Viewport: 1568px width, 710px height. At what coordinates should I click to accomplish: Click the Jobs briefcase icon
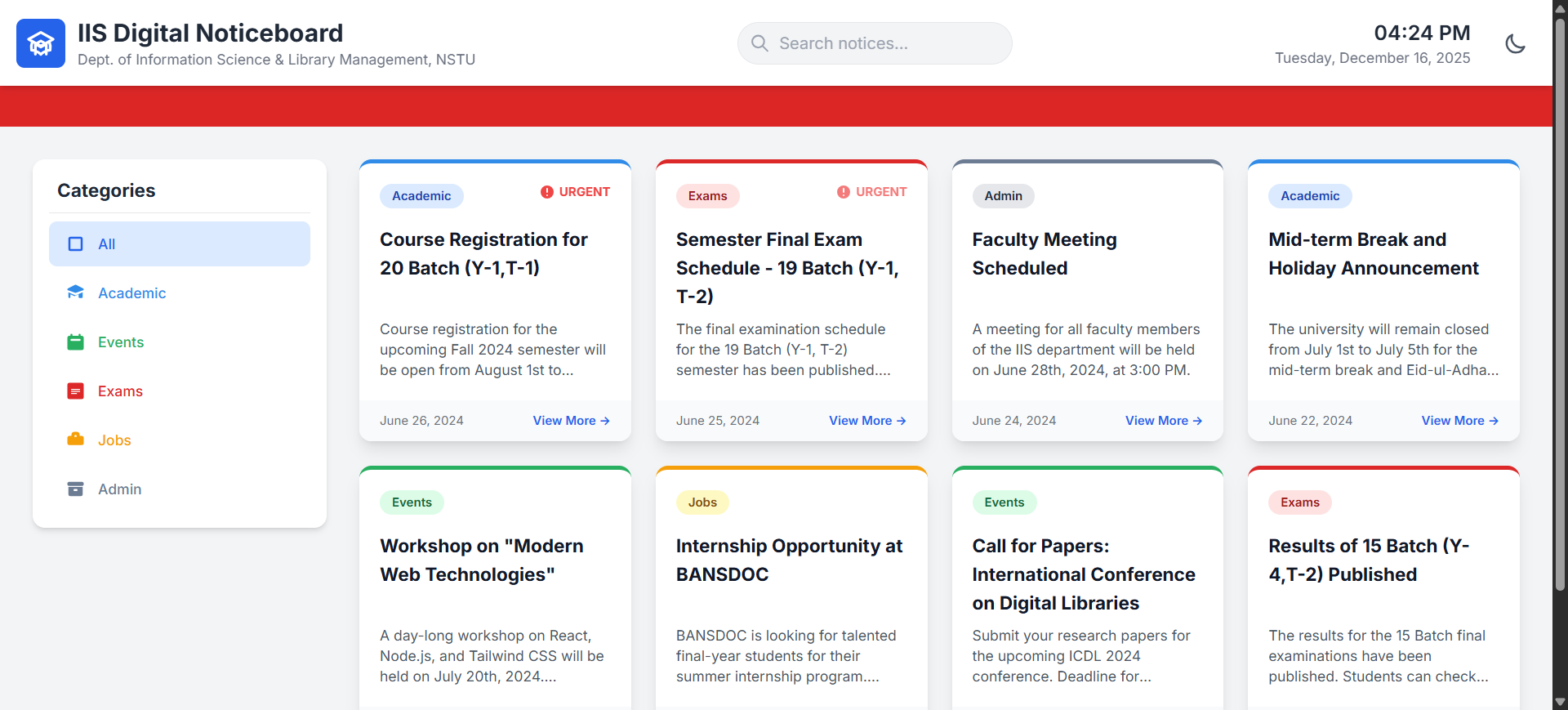pos(75,440)
